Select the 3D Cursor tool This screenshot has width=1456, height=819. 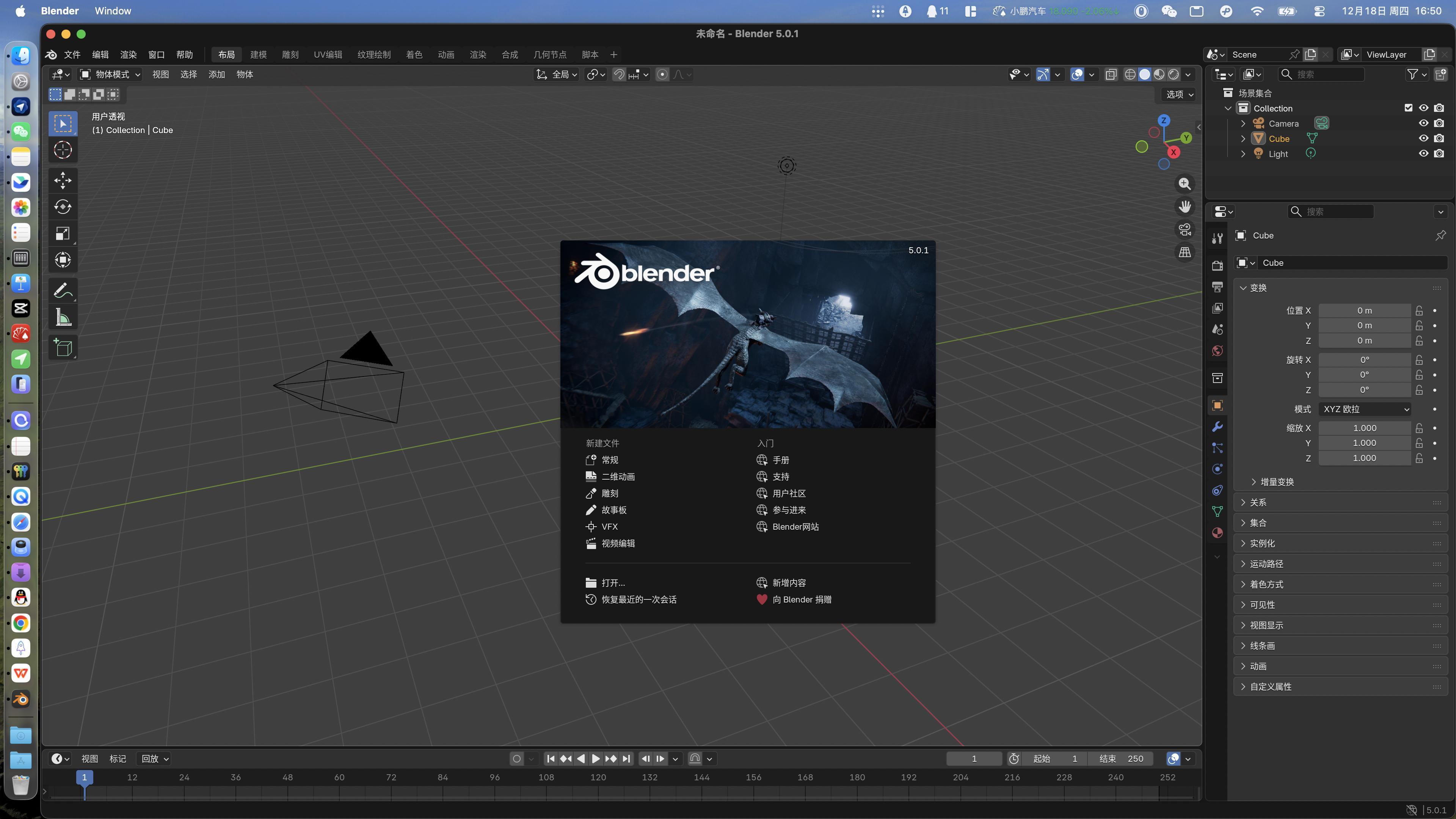63,151
